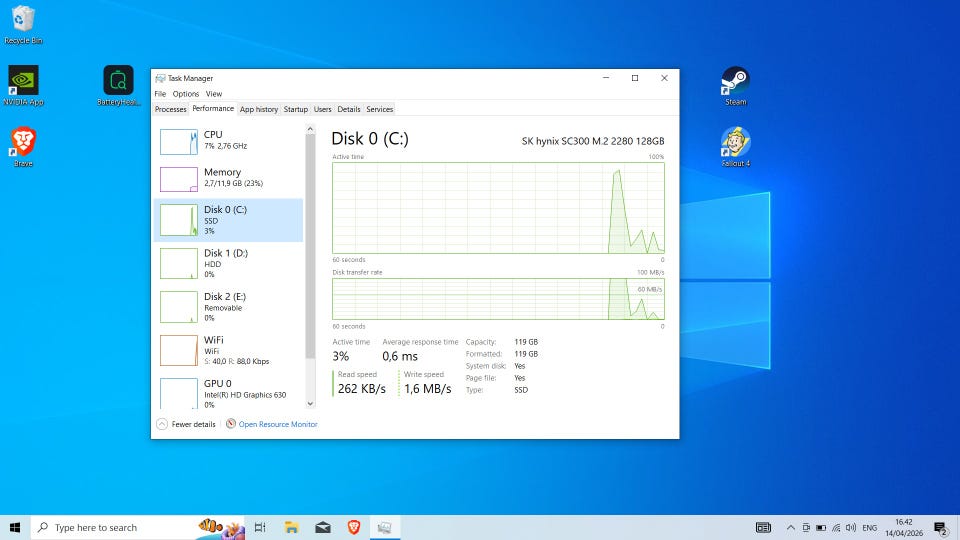Image resolution: width=960 pixels, height=540 pixels.
Task: Switch ENG input language indicator
Action: [869, 527]
